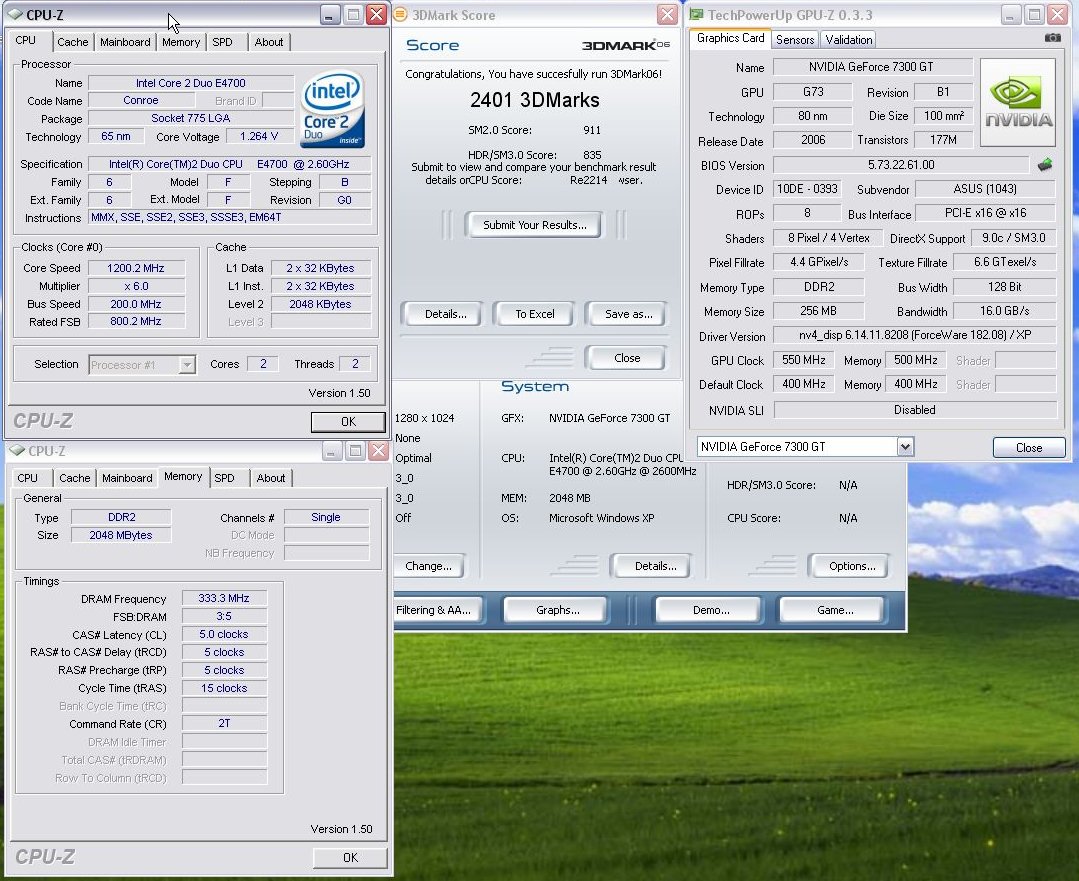Image resolution: width=1079 pixels, height=881 pixels.
Task: Open About tab in top CPU-Z
Action: [x=268, y=42]
